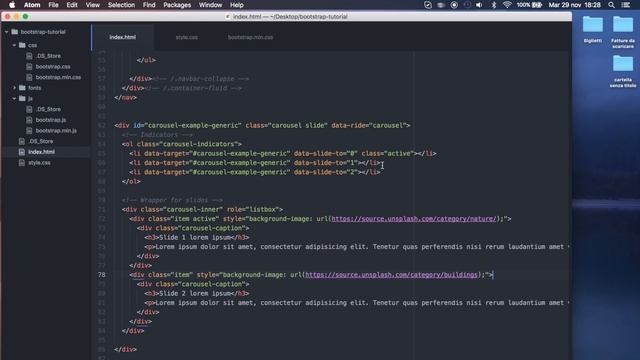Click the closing </nav> tag line
This screenshot has width=640, height=360.
click(x=126, y=98)
